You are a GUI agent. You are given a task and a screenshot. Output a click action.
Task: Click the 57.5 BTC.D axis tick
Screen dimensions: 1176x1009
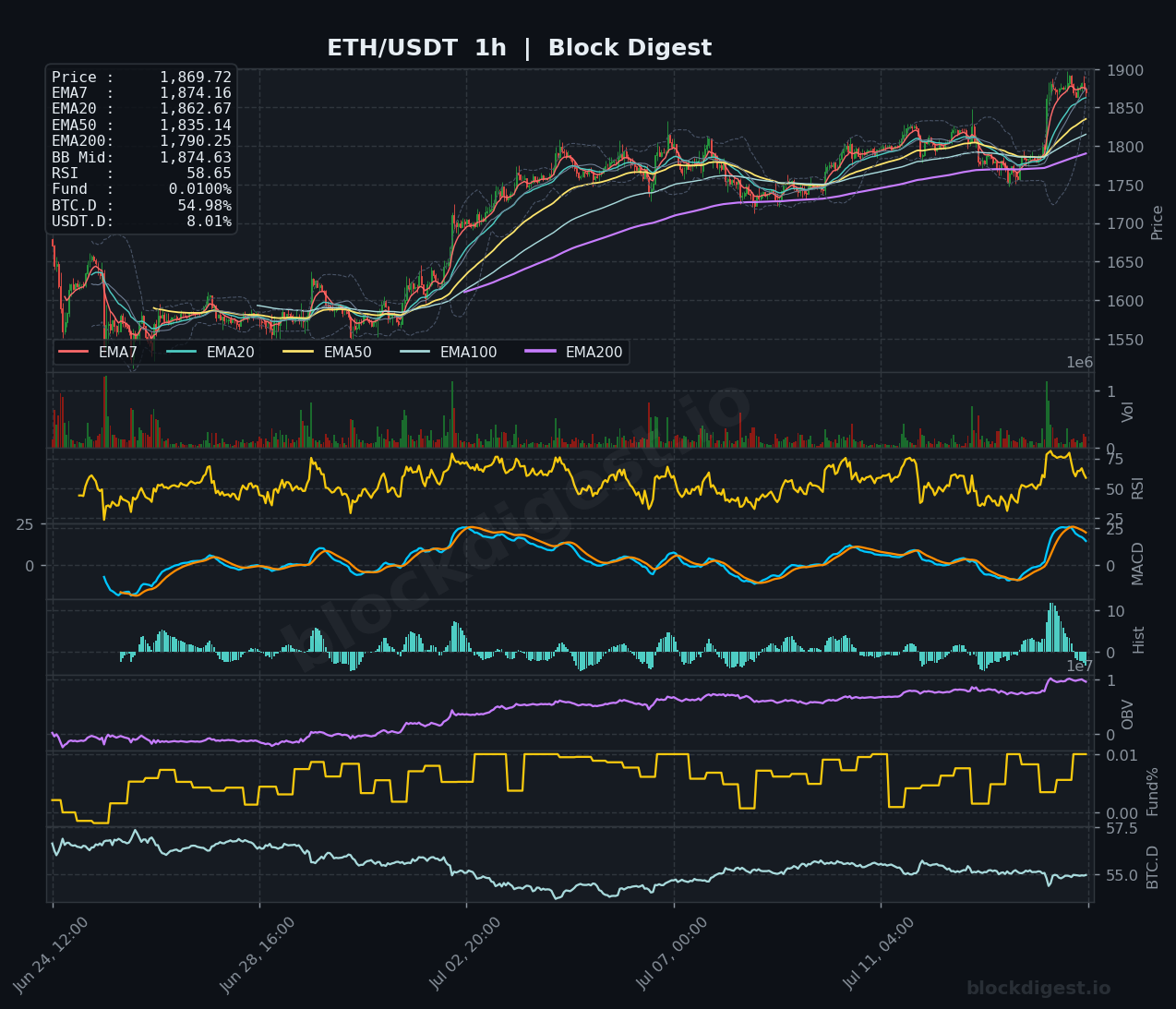[x=1122, y=828]
